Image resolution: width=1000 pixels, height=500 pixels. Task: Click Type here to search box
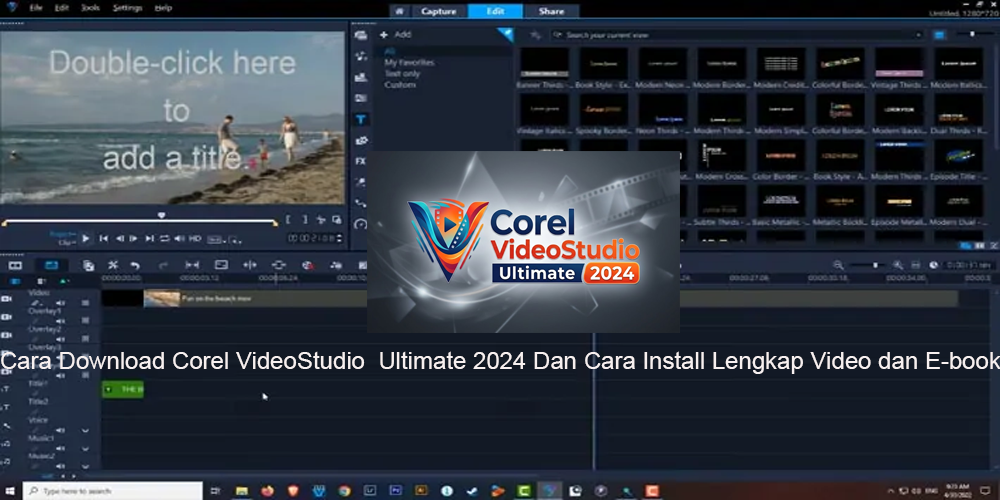coord(113,491)
